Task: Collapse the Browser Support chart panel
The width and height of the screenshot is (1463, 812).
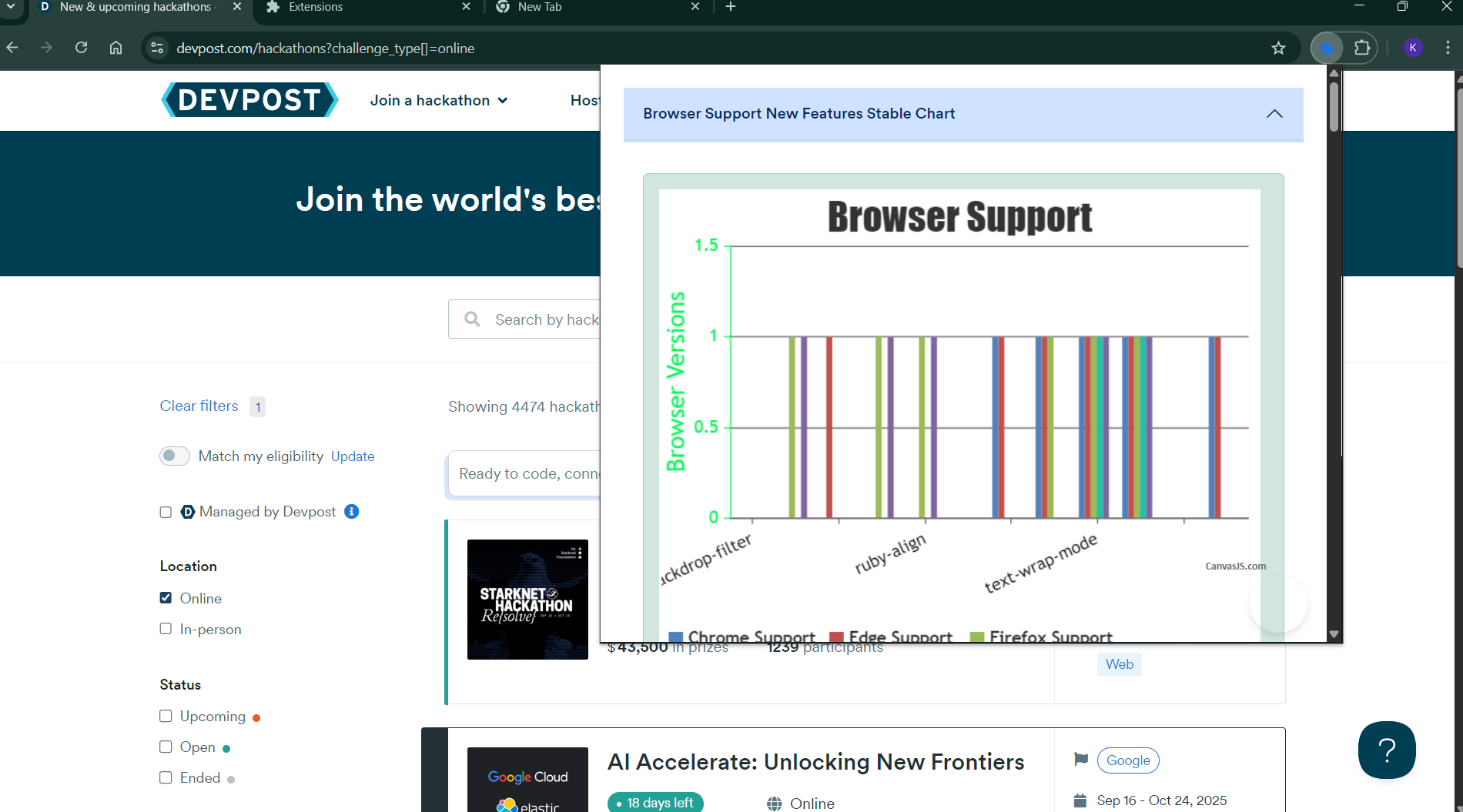Action: click(x=1274, y=114)
